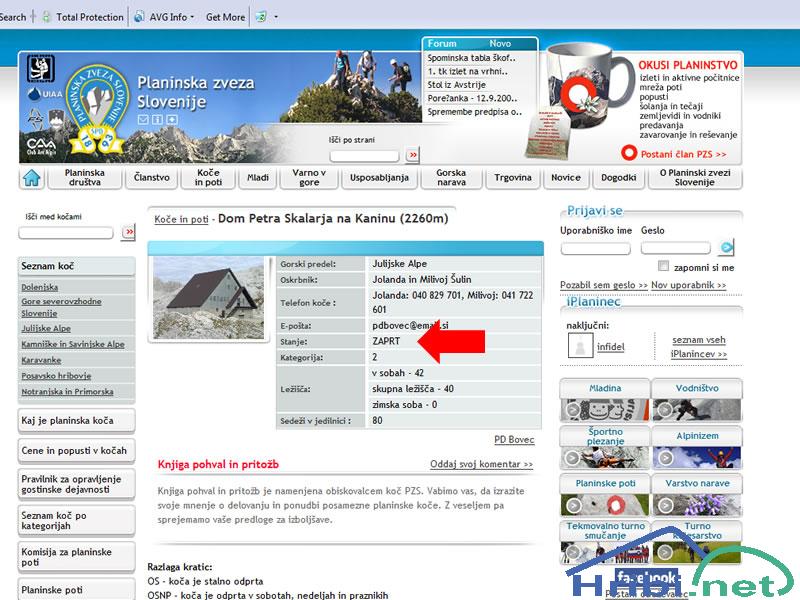The height and width of the screenshot is (600, 800).
Task: Click the Total Protection shield icon
Action: coord(46,17)
